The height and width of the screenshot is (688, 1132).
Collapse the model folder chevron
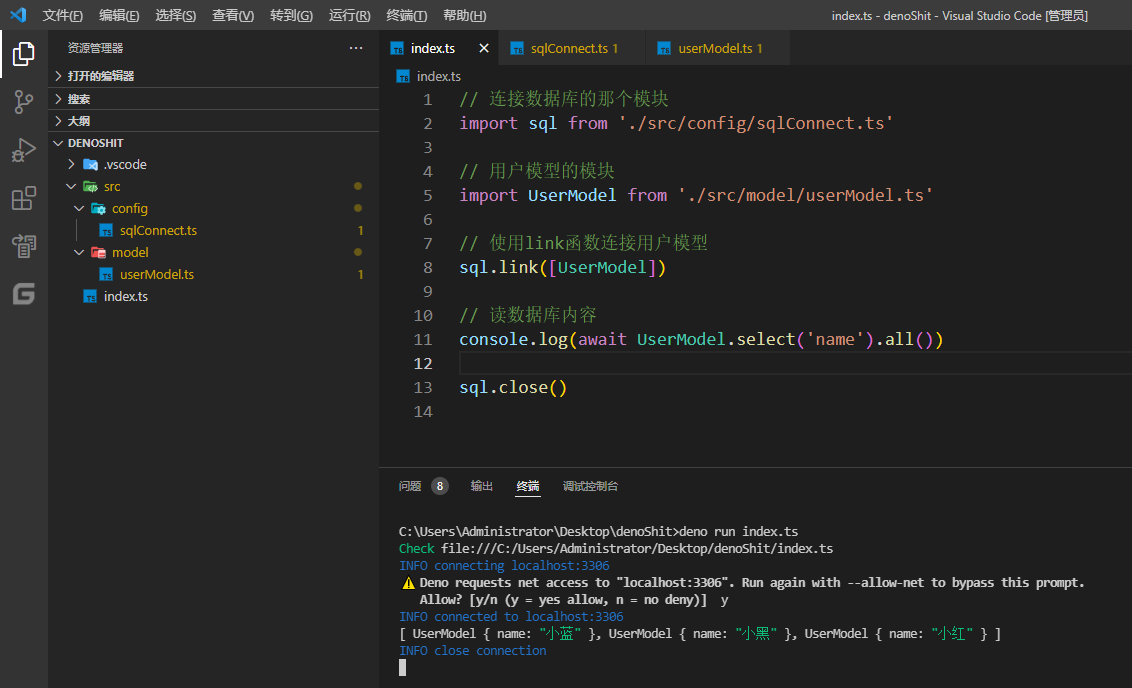tap(79, 253)
